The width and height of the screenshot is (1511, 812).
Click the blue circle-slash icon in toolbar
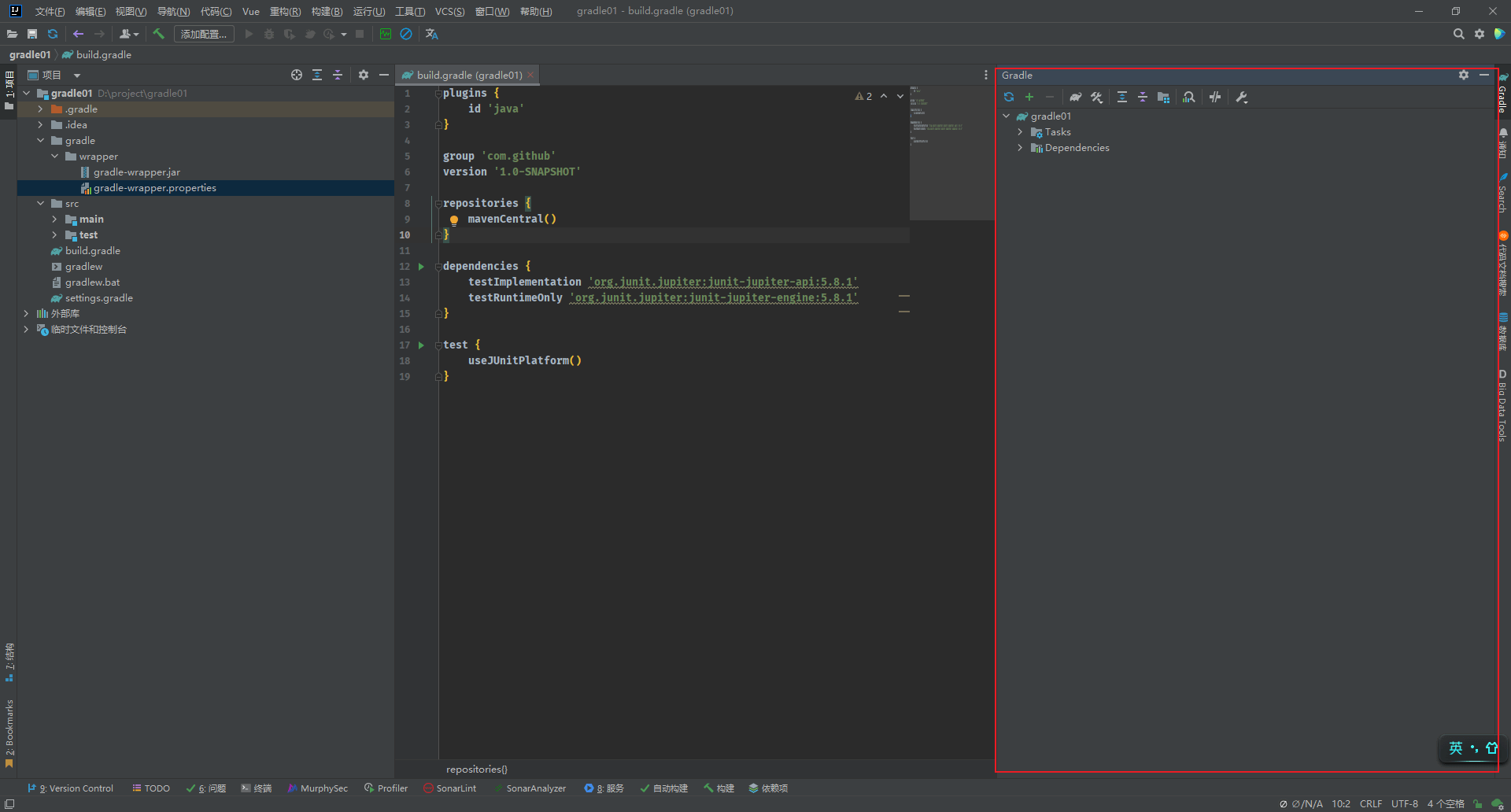406,34
